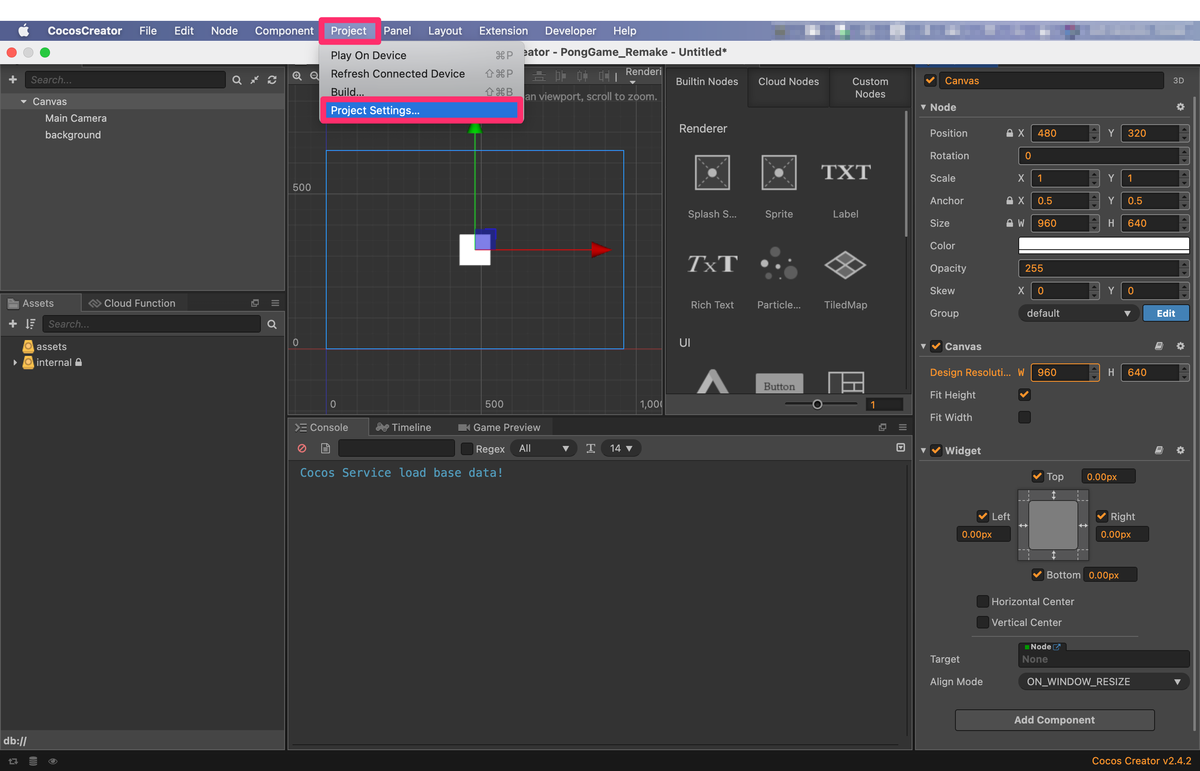Open the Canvas component gear menu

(1180, 346)
